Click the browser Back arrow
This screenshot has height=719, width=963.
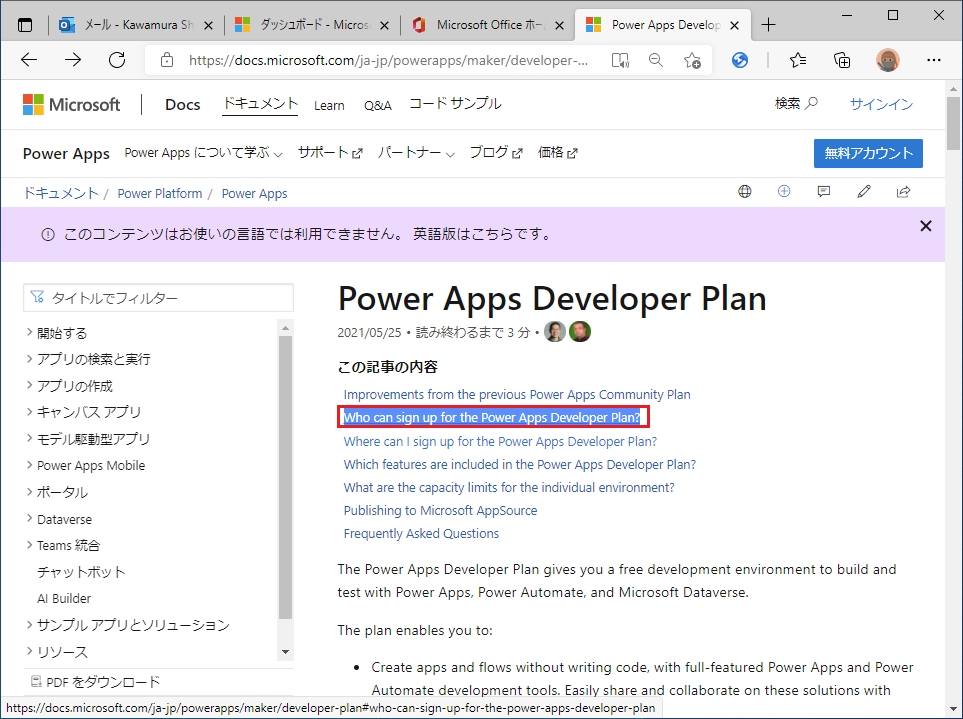pos(29,60)
